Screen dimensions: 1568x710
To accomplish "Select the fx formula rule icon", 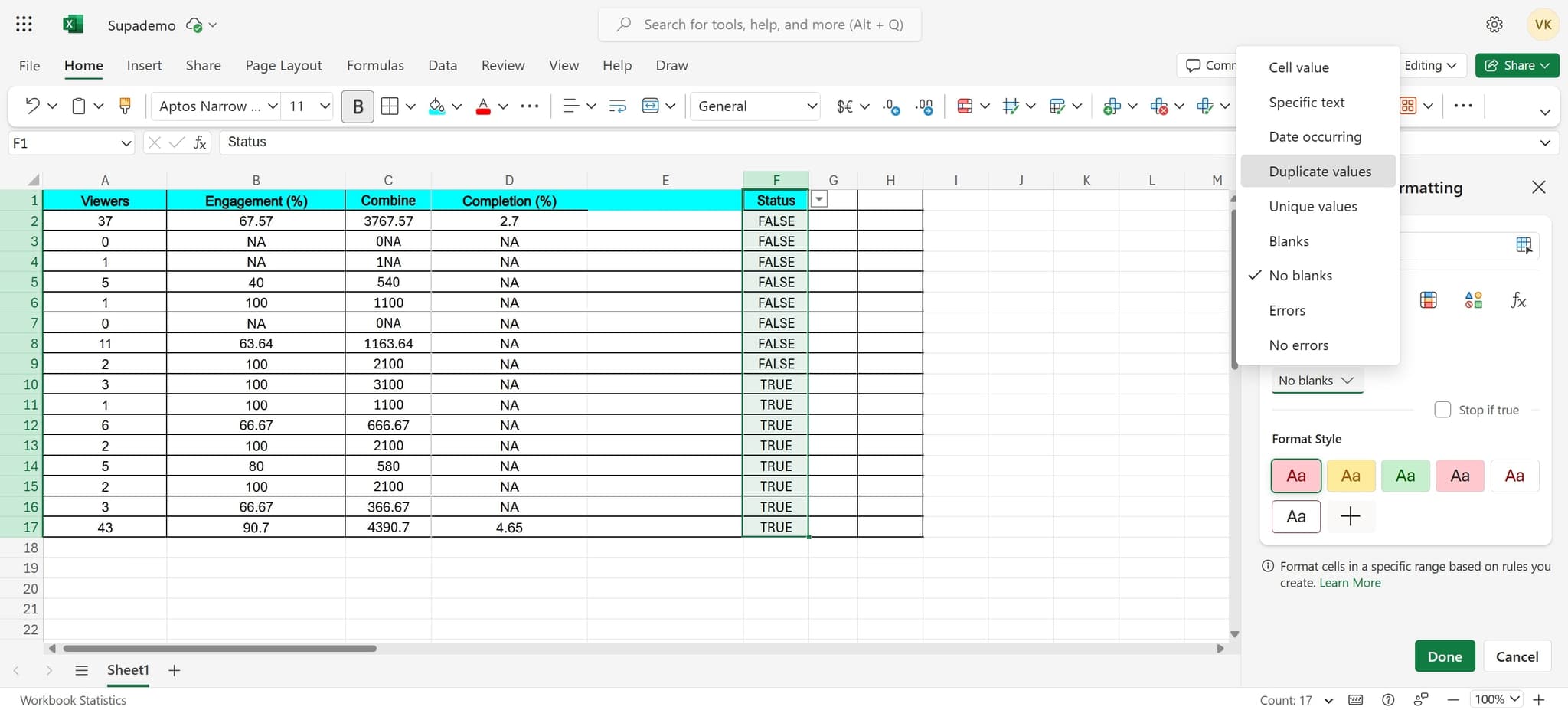I will coord(1517,300).
